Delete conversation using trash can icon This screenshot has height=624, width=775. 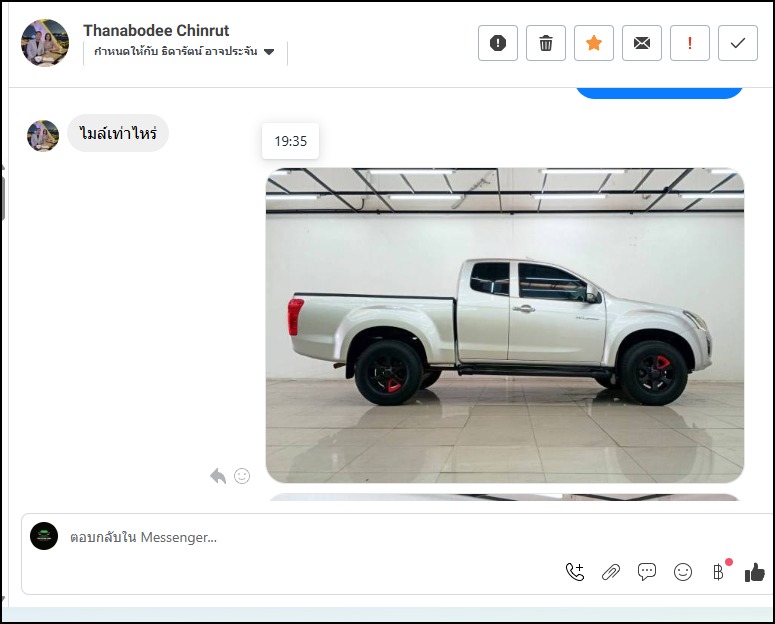click(x=546, y=43)
